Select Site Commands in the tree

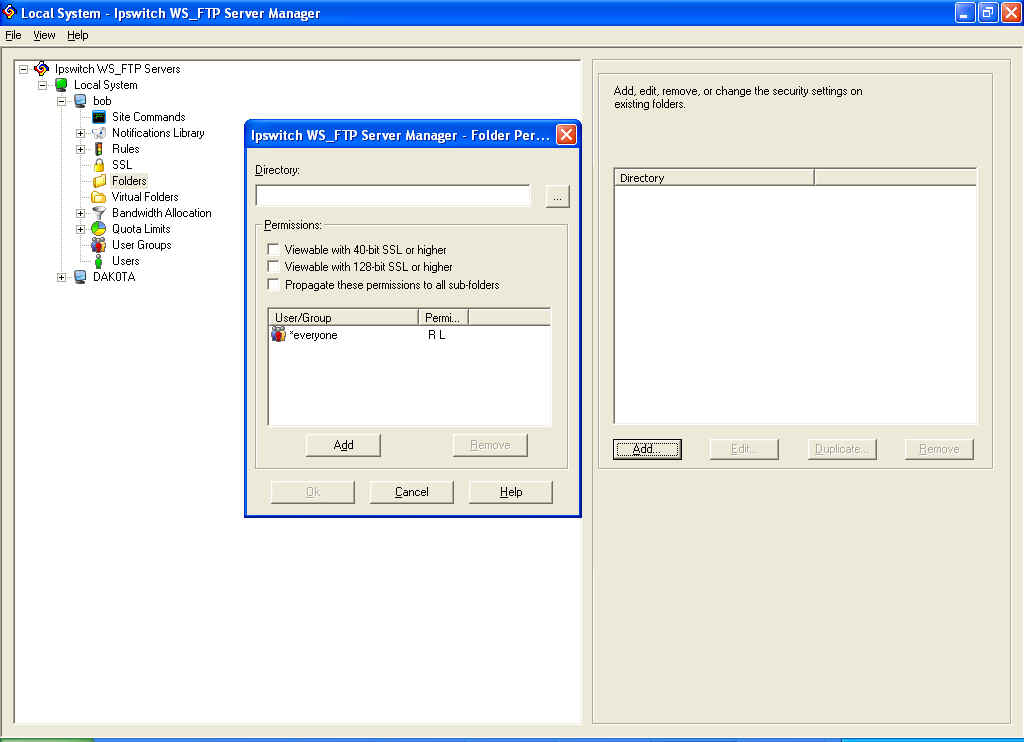(x=149, y=117)
